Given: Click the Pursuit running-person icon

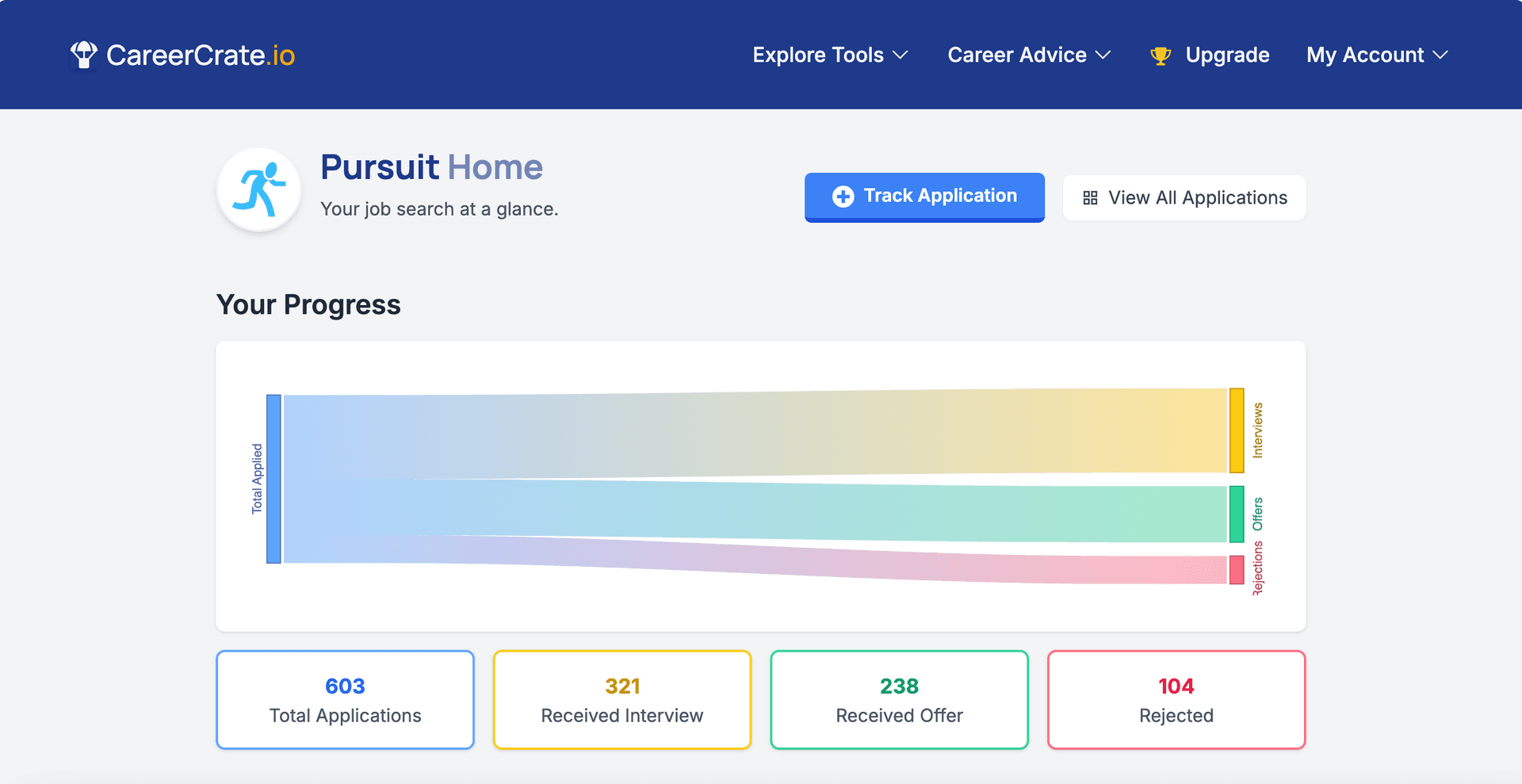Looking at the screenshot, I should click(x=258, y=189).
